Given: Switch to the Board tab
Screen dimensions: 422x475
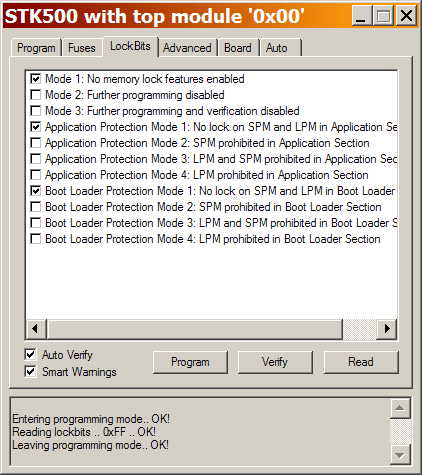Looking at the screenshot, I should (238, 48).
